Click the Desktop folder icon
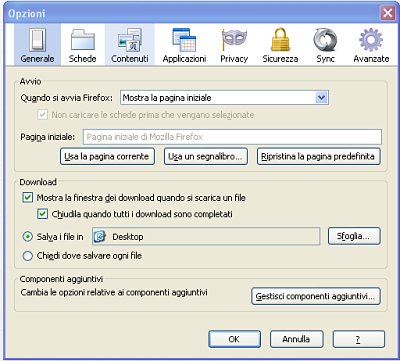The width and height of the screenshot is (400, 361). point(100,237)
